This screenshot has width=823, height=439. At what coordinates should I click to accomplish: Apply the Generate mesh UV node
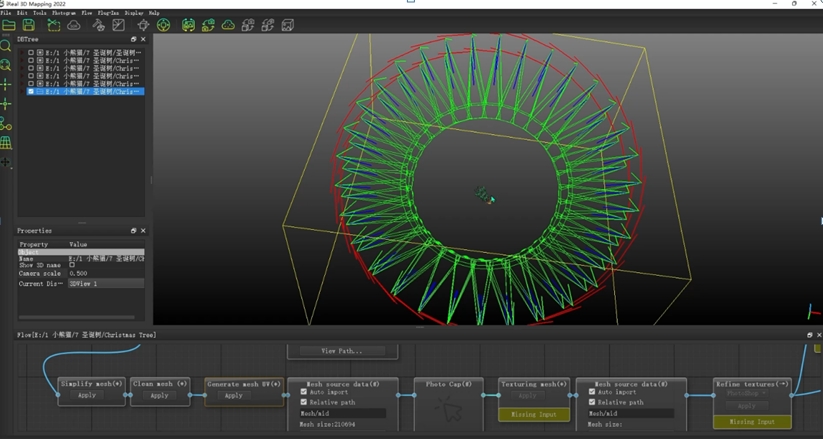[x=233, y=395]
